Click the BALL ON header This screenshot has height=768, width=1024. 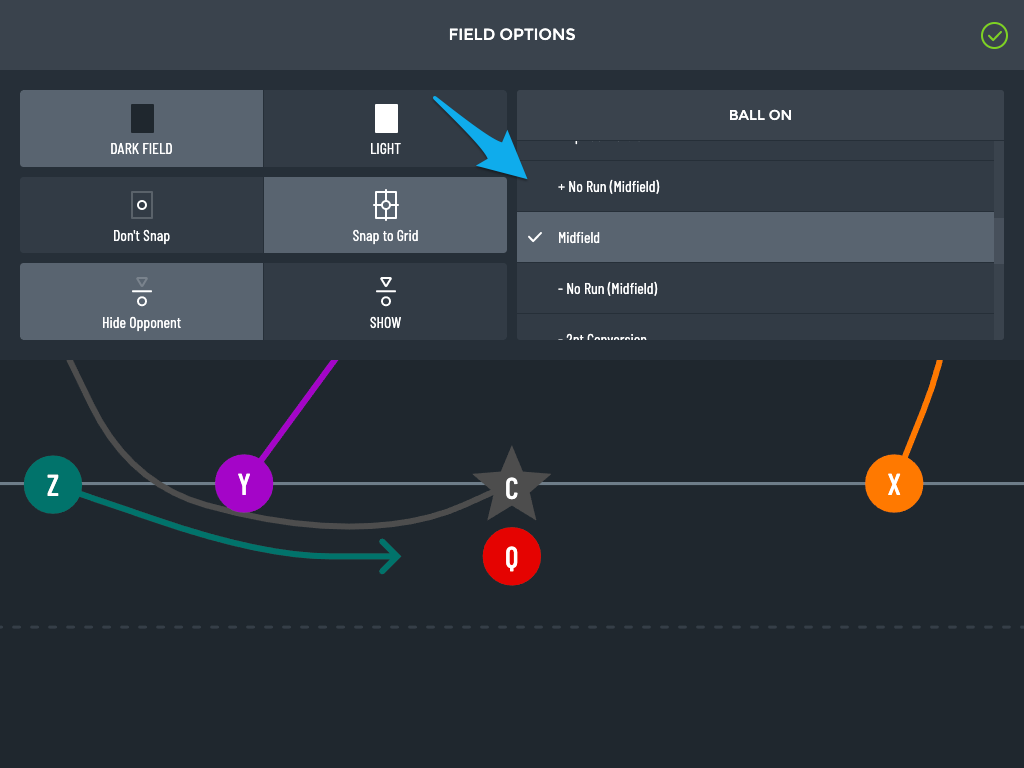760,115
